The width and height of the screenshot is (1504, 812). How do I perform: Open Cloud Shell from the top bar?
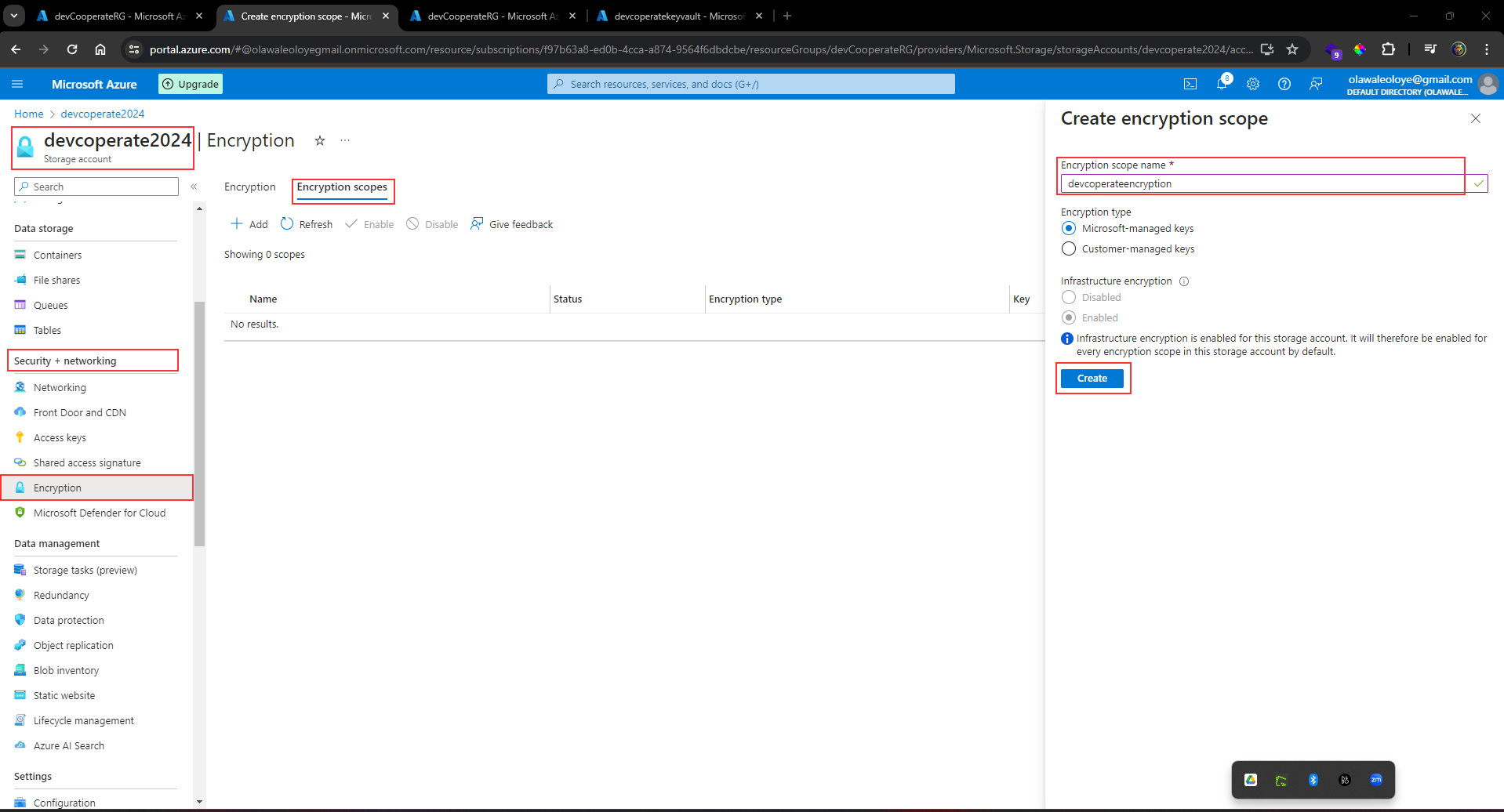1190,84
